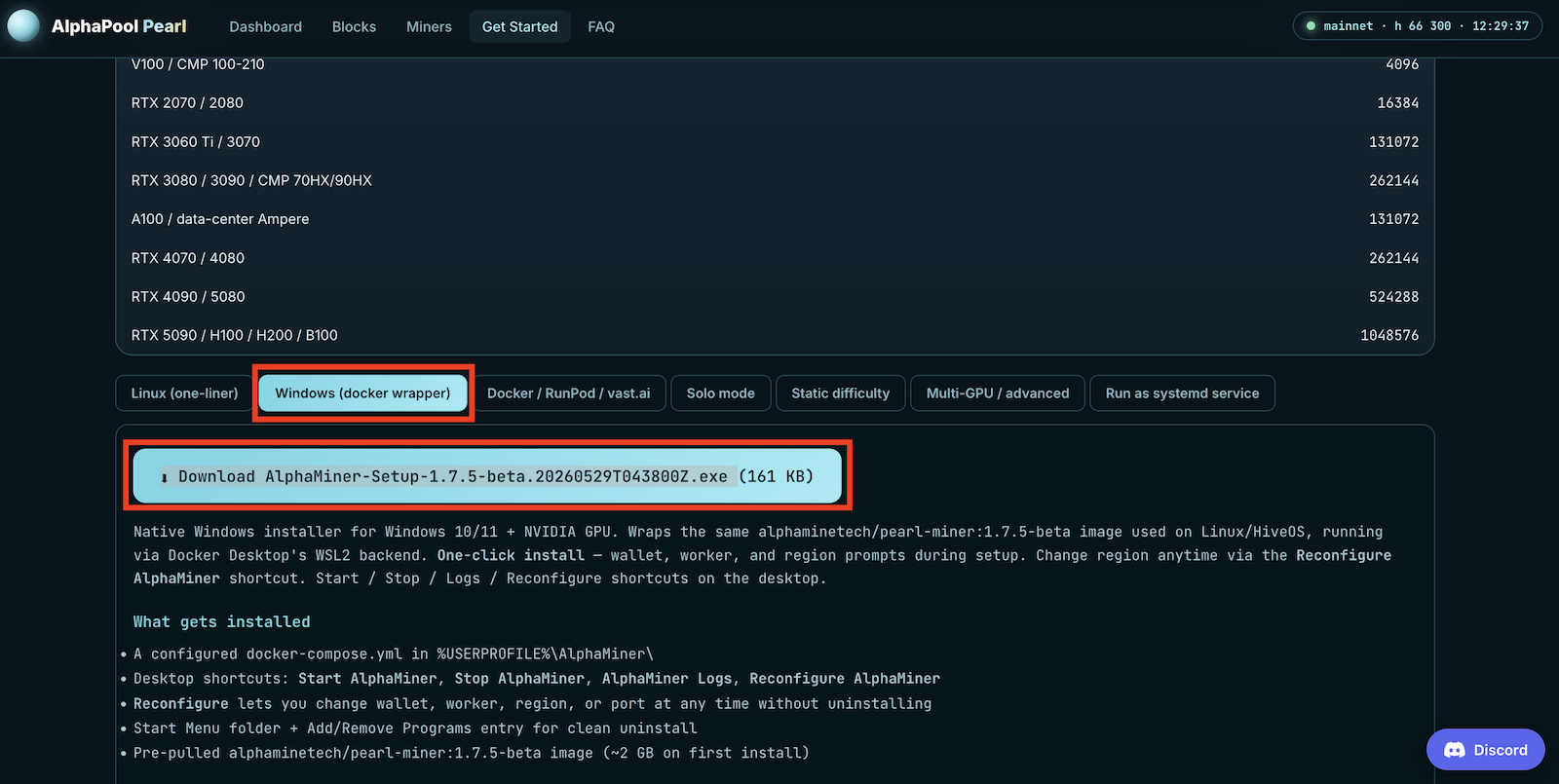The height and width of the screenshot is (784, 1559).
Task: Select the RTX 3060 Ti / 3070 row
Action: [x=775, y=142]
